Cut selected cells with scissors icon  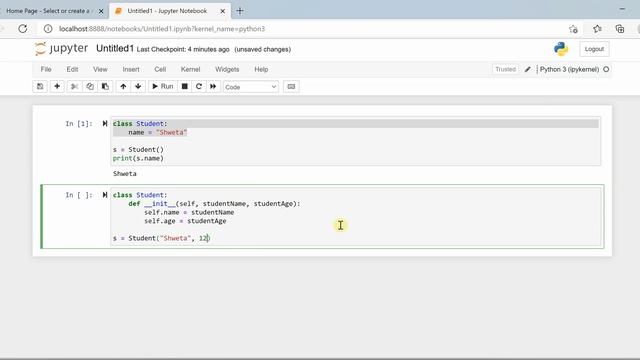[74, 87]
